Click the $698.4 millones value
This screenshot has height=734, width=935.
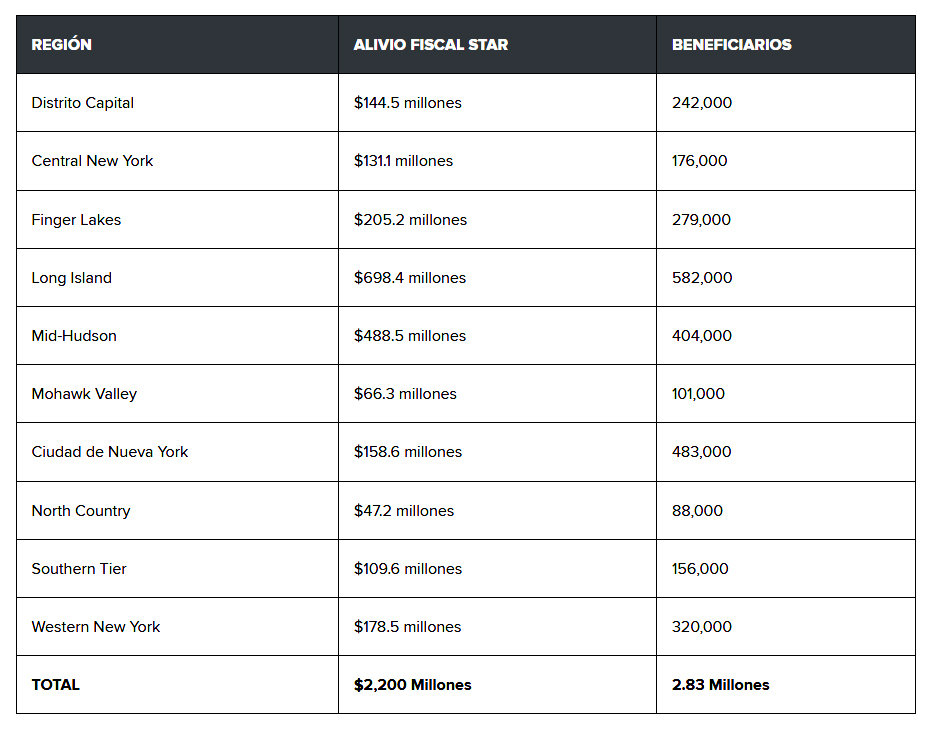(x=410, y=278)
